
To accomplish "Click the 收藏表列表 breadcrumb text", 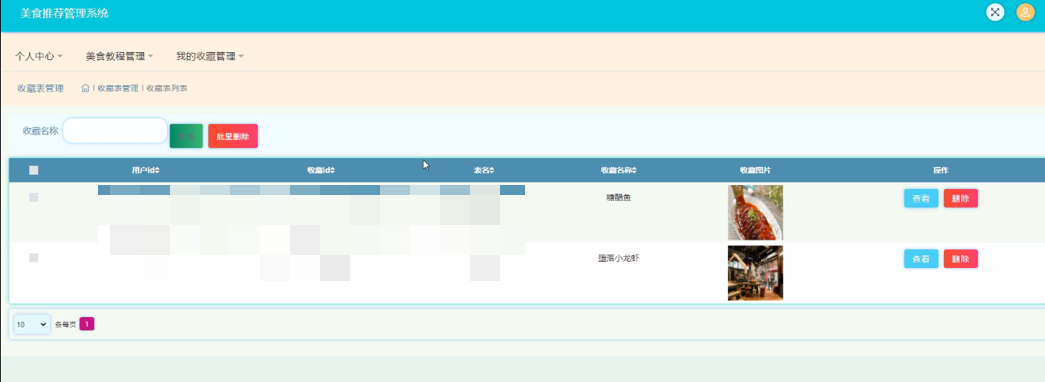I will 167,88.
